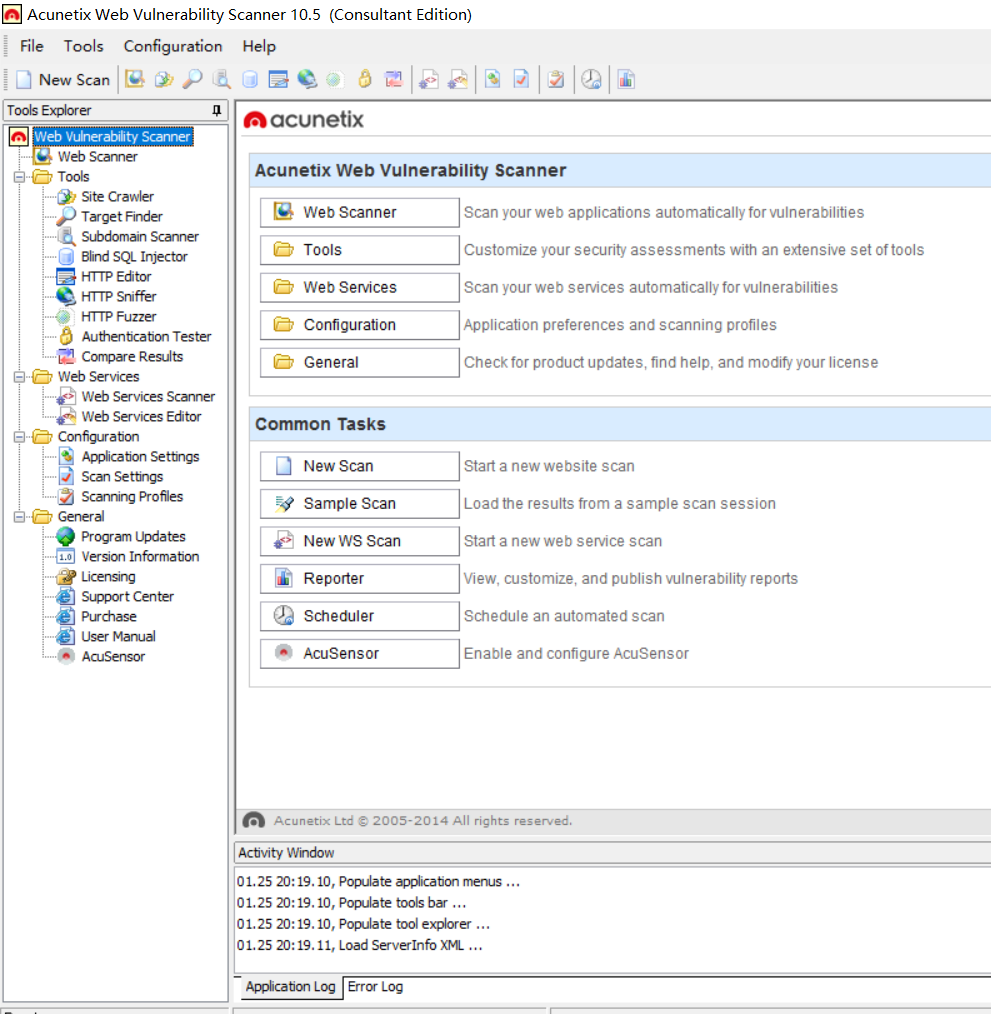Open Subdomain Scanner from the toolbar
The width and height of the screenshot is (991, 1014).
[x=221, y=80]
